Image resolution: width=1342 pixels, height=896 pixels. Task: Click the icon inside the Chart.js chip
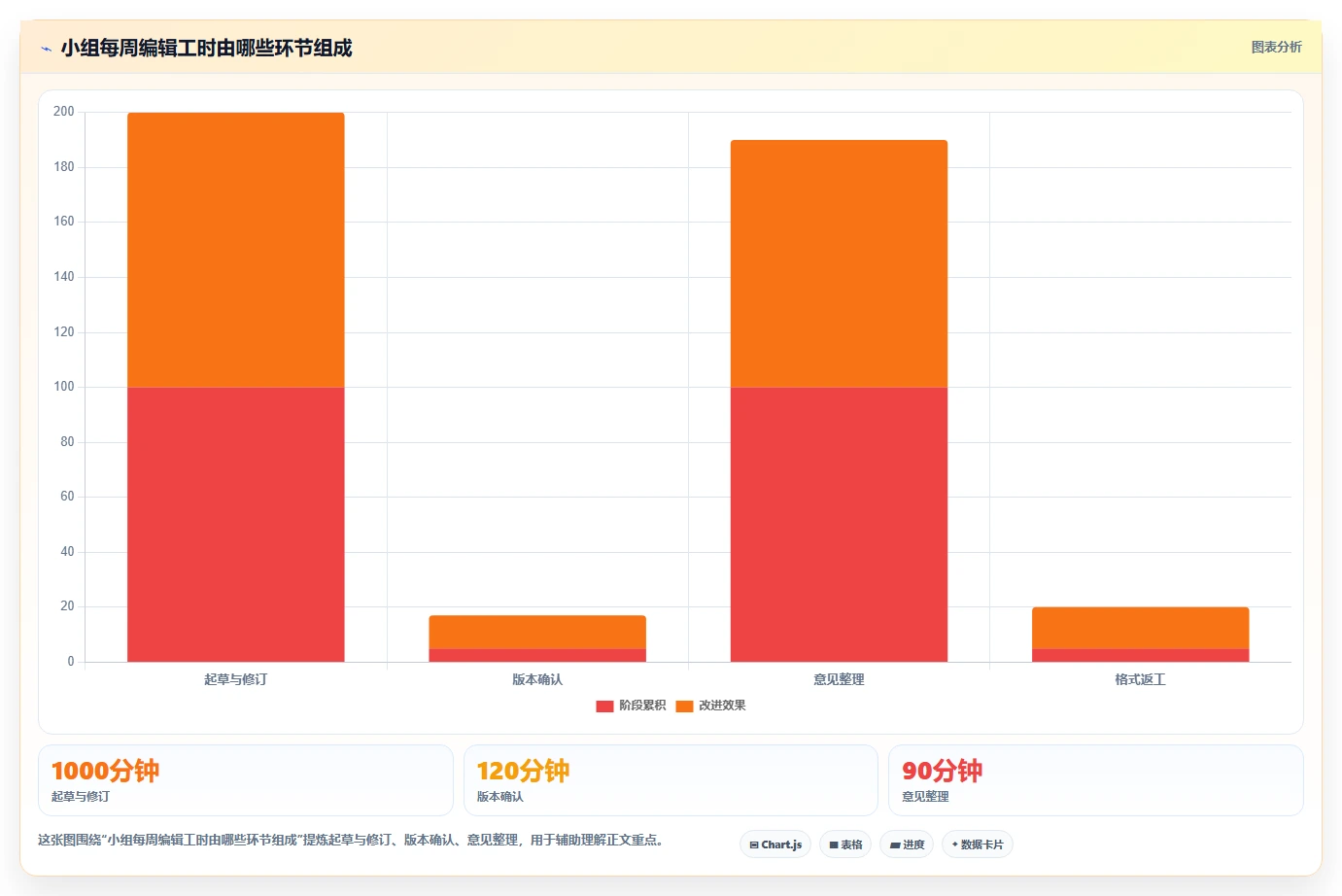tap(754, 845)
